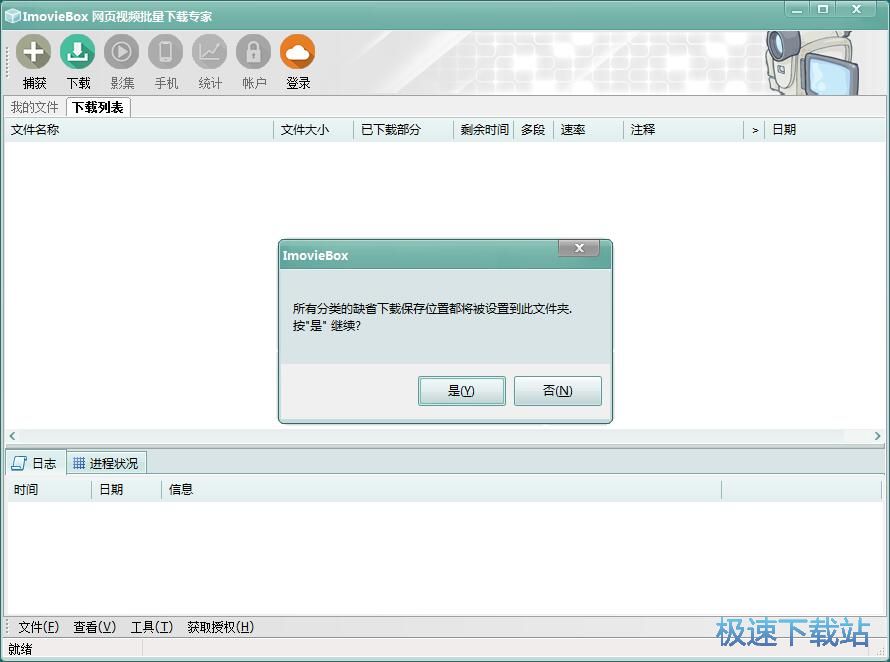Switch to the 我的文件 tab

click(x=35, y=107)
